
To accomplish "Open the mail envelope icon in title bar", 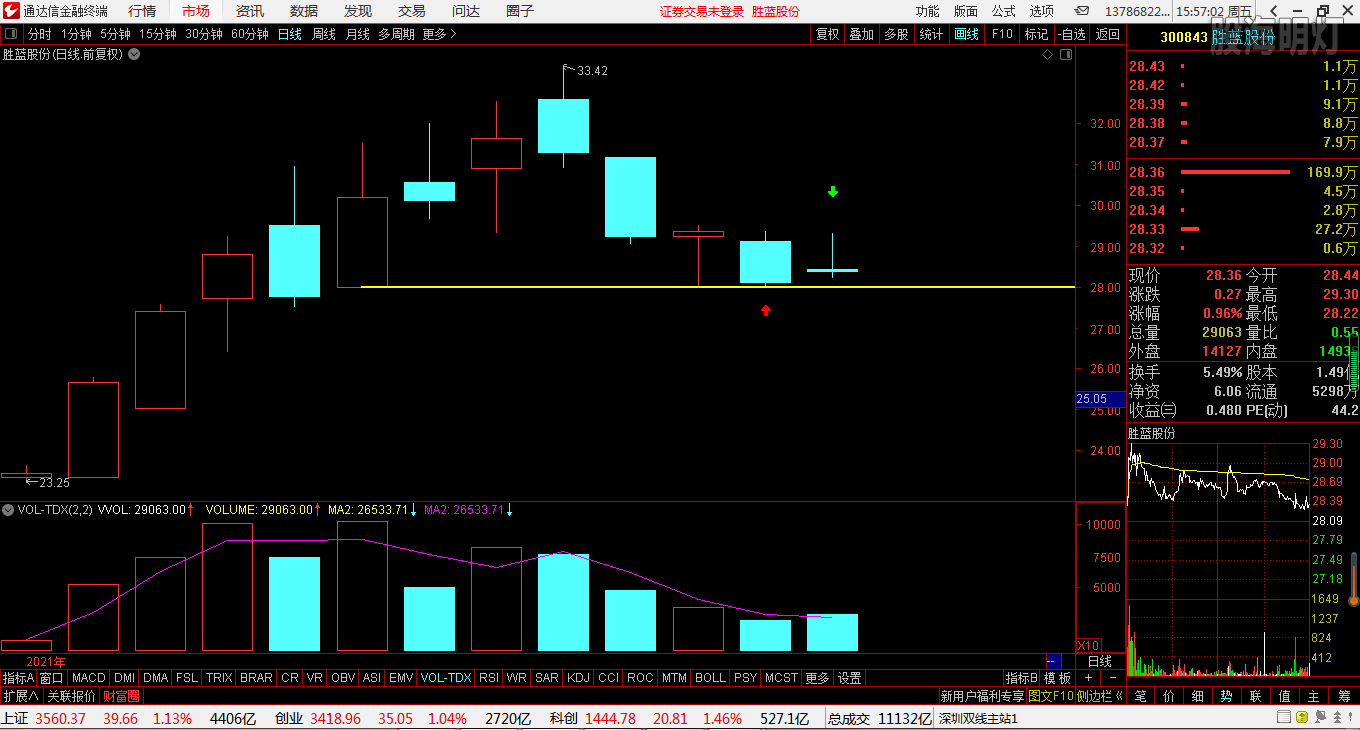I will [1083, 11].
